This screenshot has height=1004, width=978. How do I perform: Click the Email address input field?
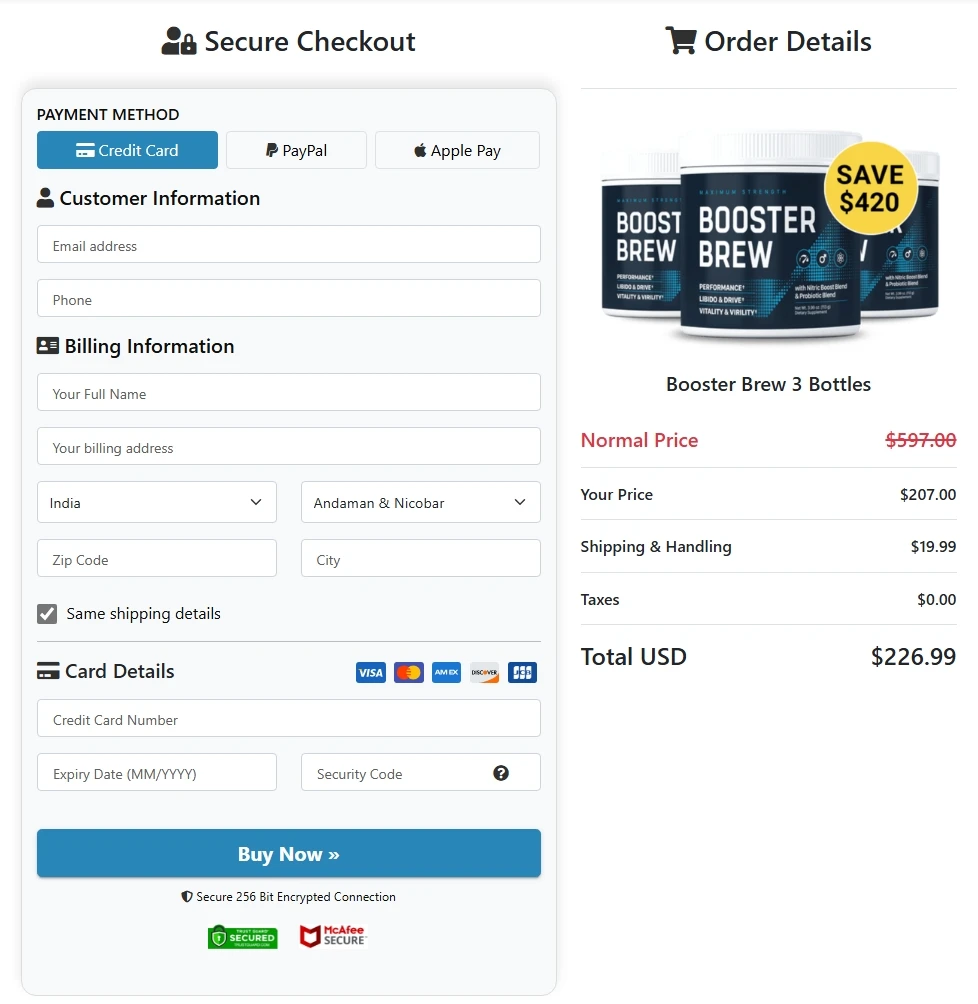[x=288, y=244]
